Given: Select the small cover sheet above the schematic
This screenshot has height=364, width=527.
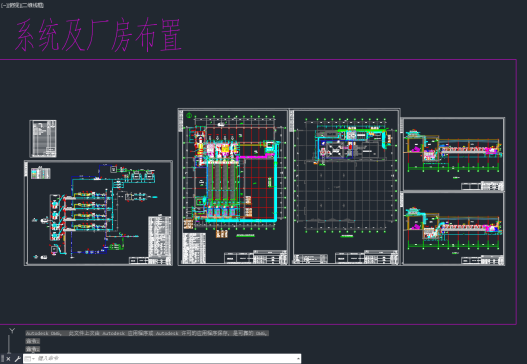Looking at the screenshot, I should tap(43, 138).
